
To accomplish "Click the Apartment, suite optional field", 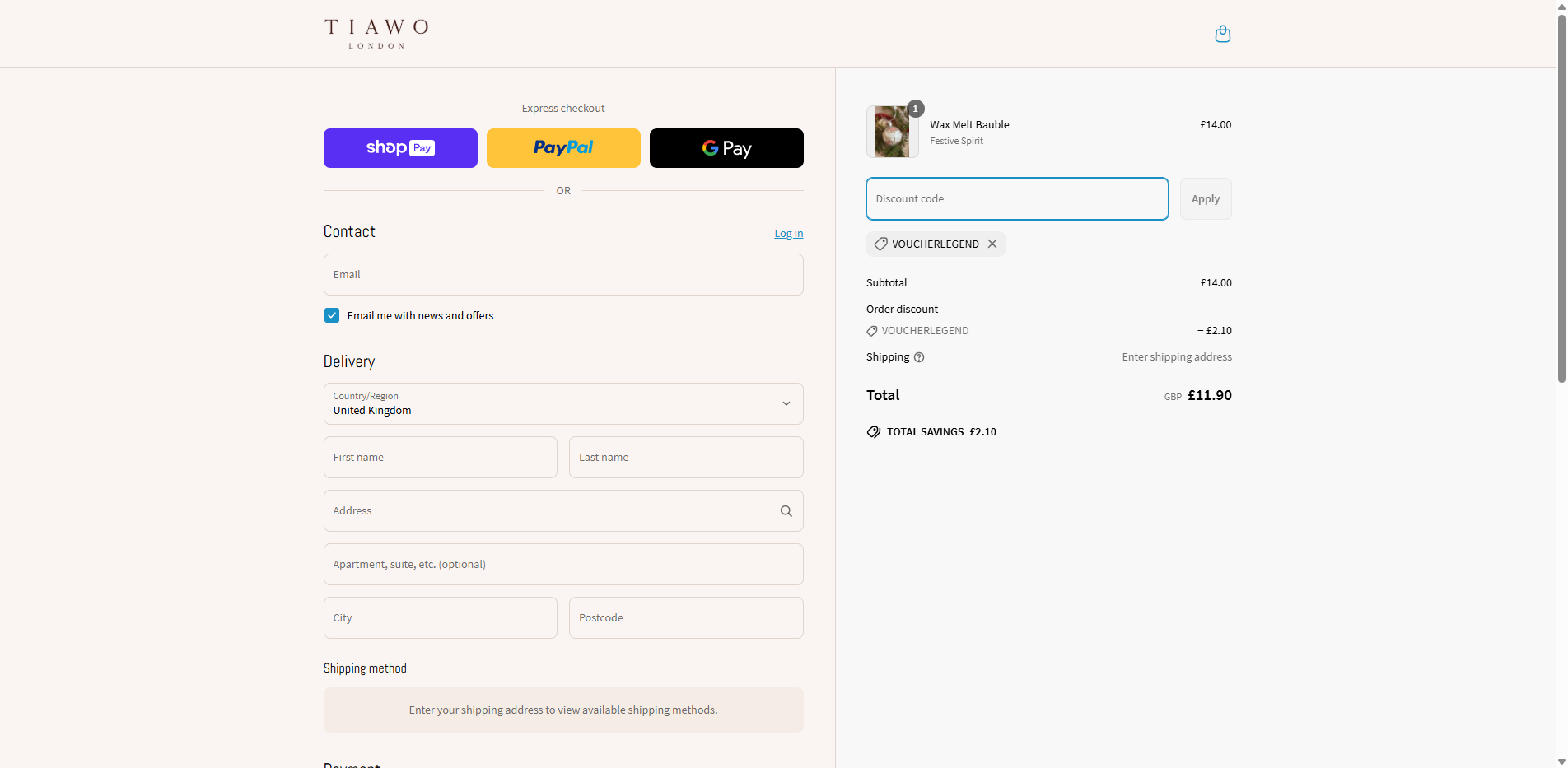I will click(x=563, y=564).
